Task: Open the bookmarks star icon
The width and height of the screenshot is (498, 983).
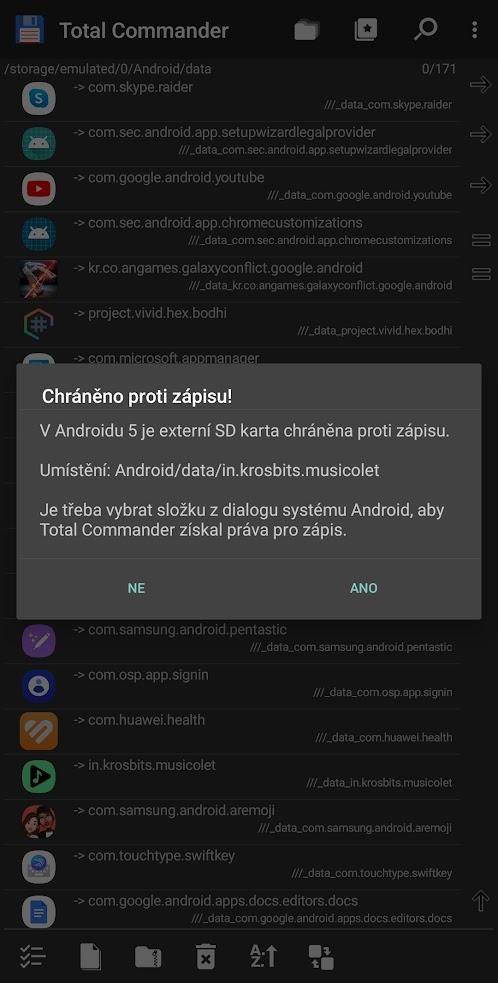Action: (x=366, y=29)
